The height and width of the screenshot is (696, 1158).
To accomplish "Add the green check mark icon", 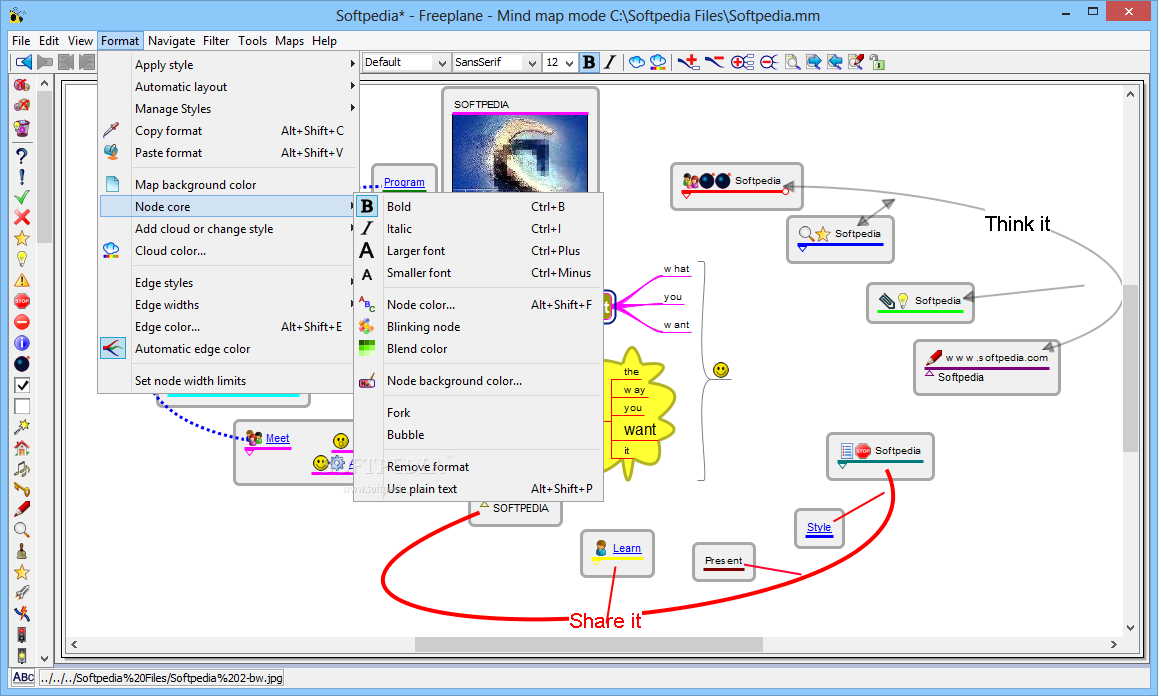I will pyautogui.click(x=22, y=197).
